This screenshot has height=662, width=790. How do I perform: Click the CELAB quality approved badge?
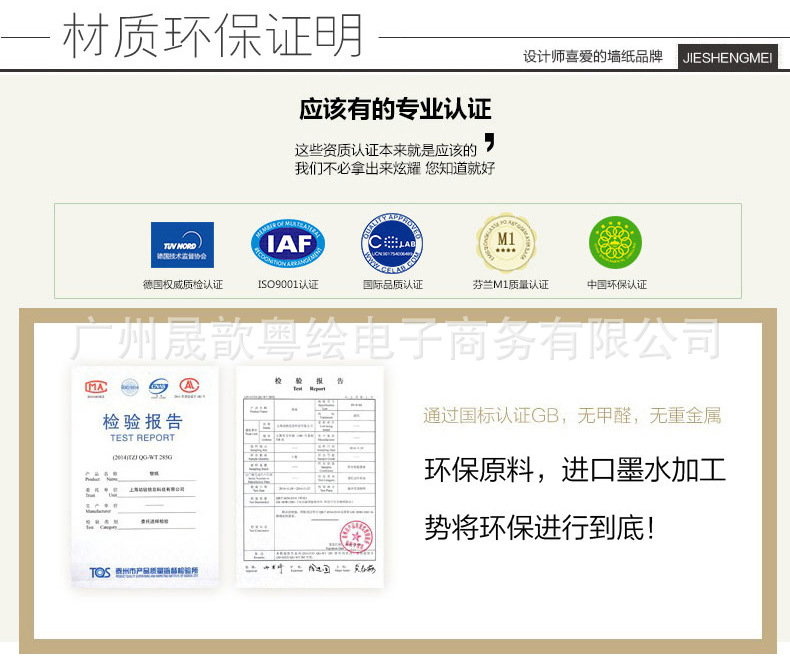pos(392,243)
